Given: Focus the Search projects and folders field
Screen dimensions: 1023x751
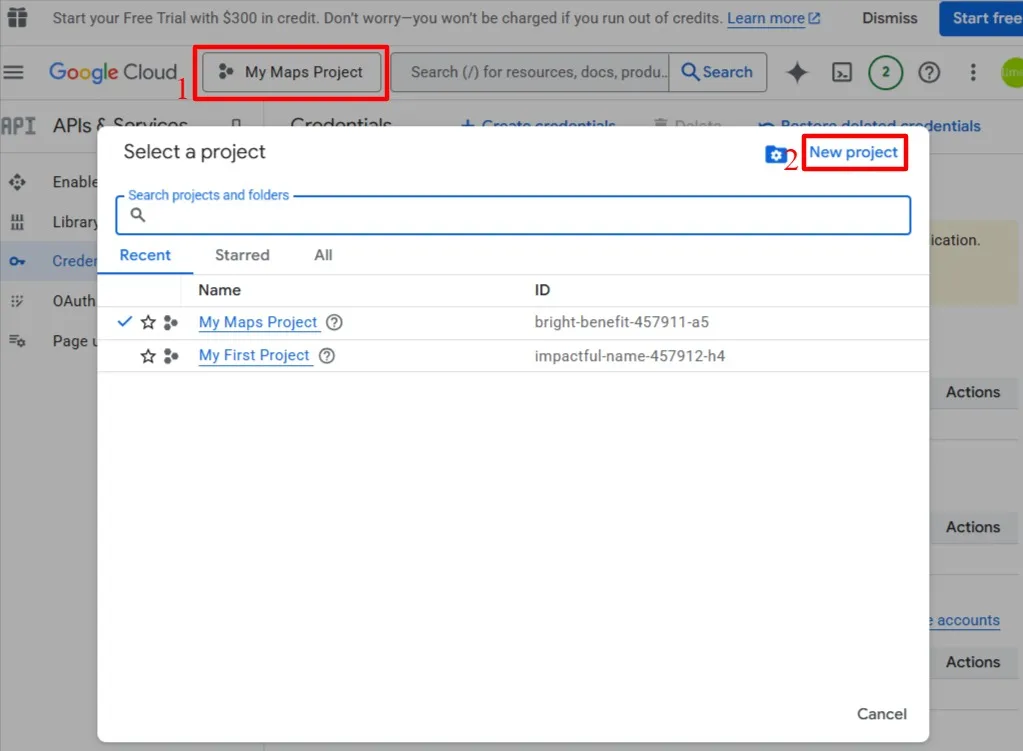Looking at the screenshot, I should (x=513, y=215).
